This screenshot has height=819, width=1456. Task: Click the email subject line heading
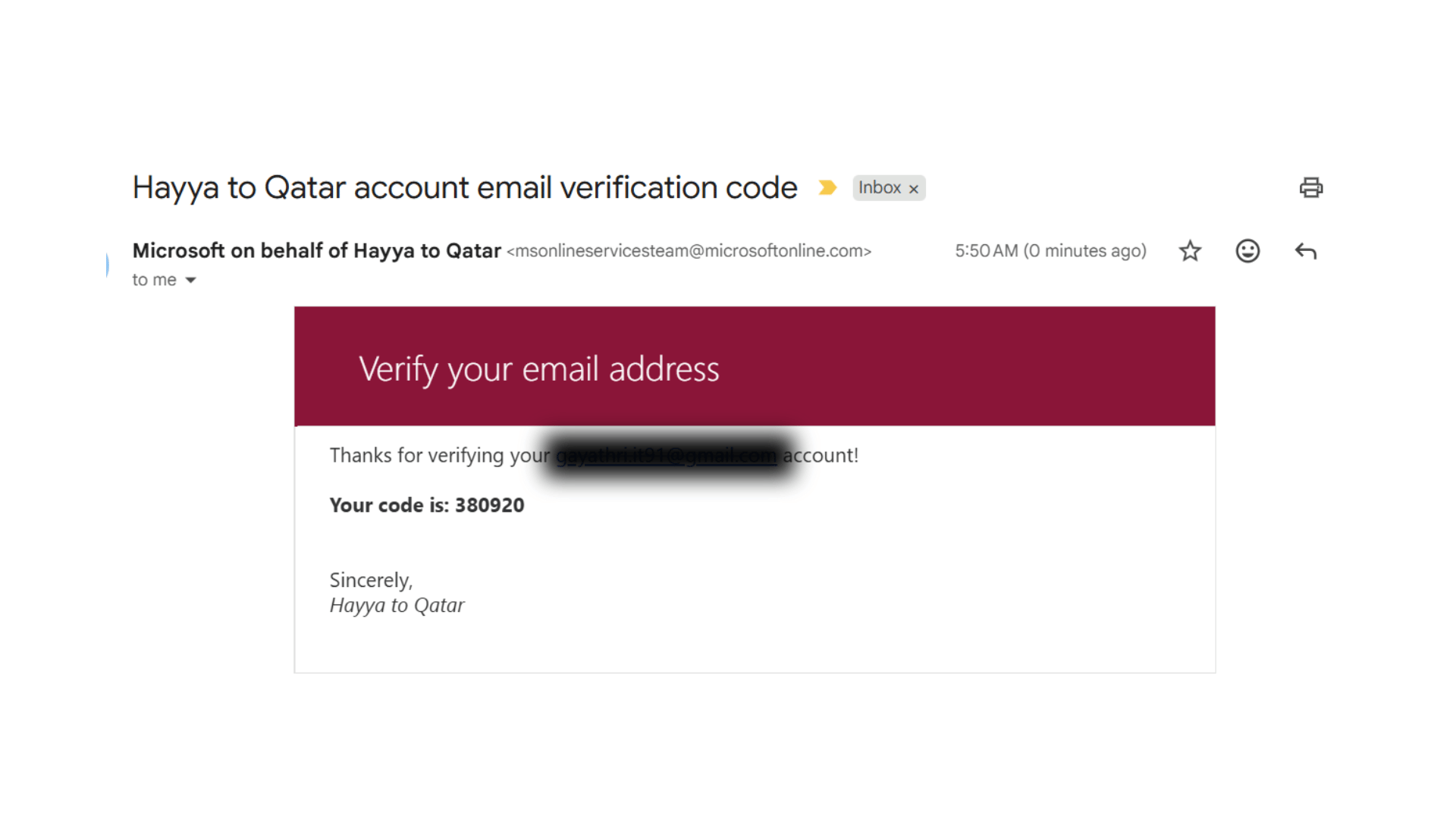[464, 187]
